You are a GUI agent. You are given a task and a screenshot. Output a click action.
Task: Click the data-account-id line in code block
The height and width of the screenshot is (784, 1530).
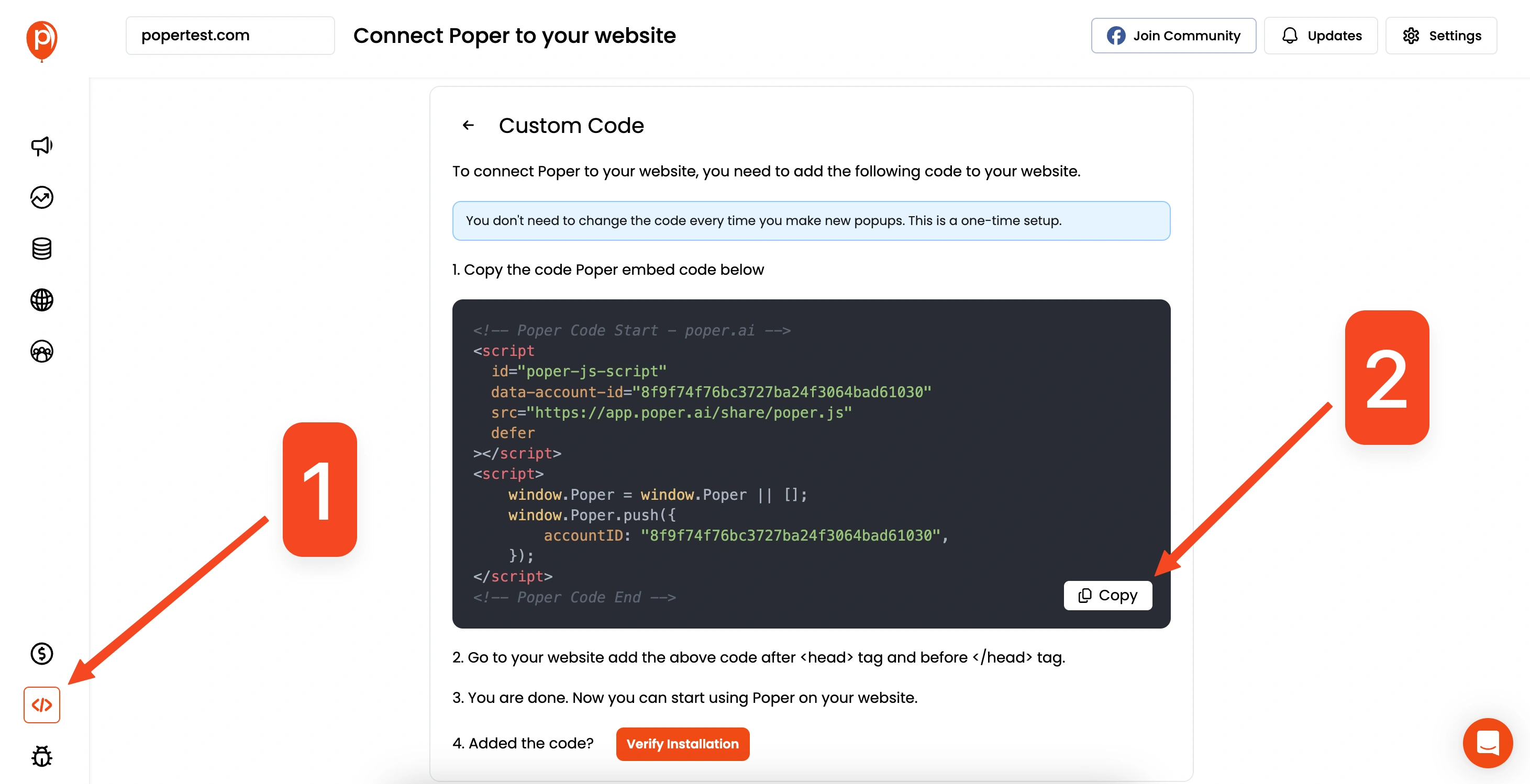coord(711,391)
